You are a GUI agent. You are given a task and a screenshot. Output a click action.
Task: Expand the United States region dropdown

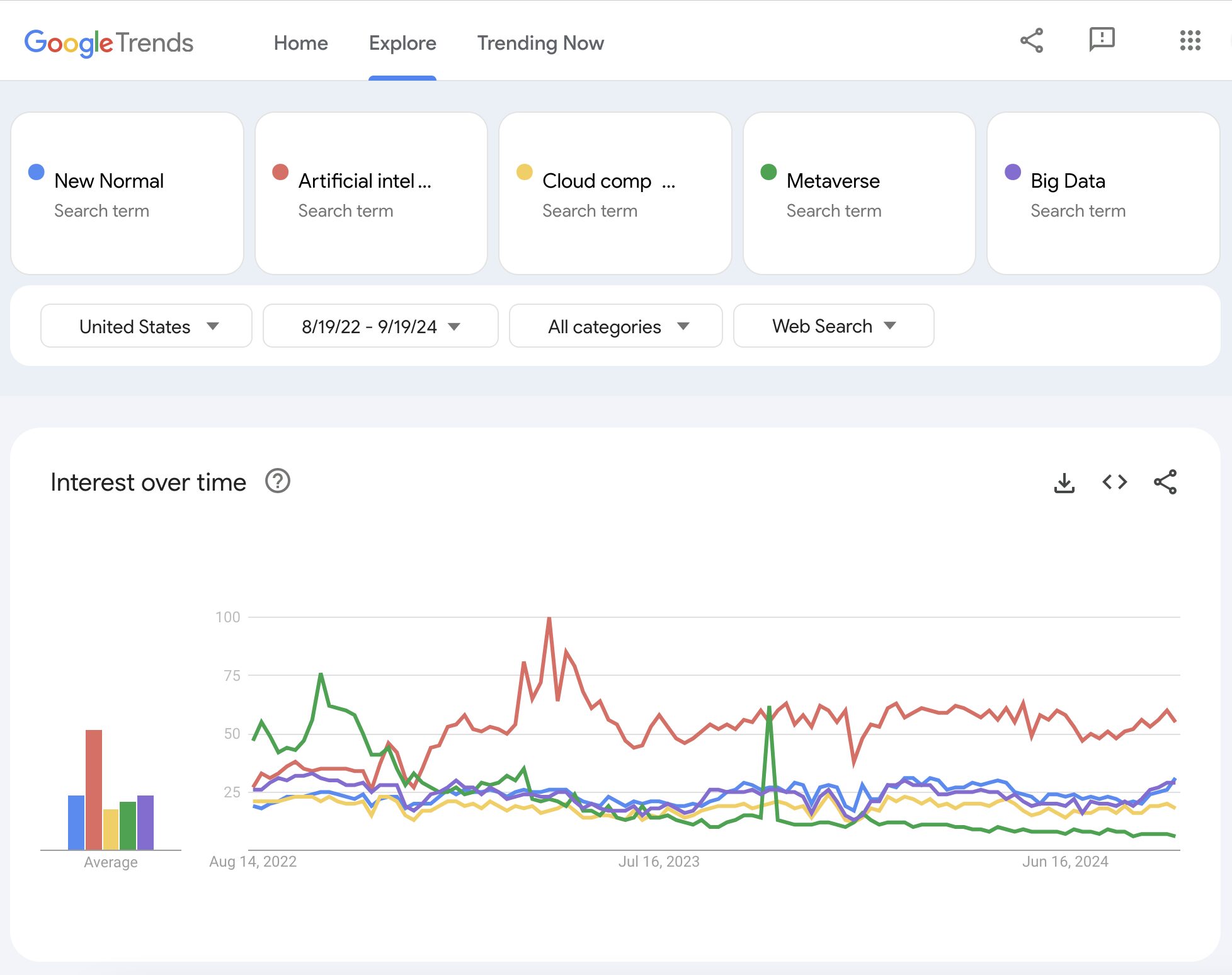146,326
